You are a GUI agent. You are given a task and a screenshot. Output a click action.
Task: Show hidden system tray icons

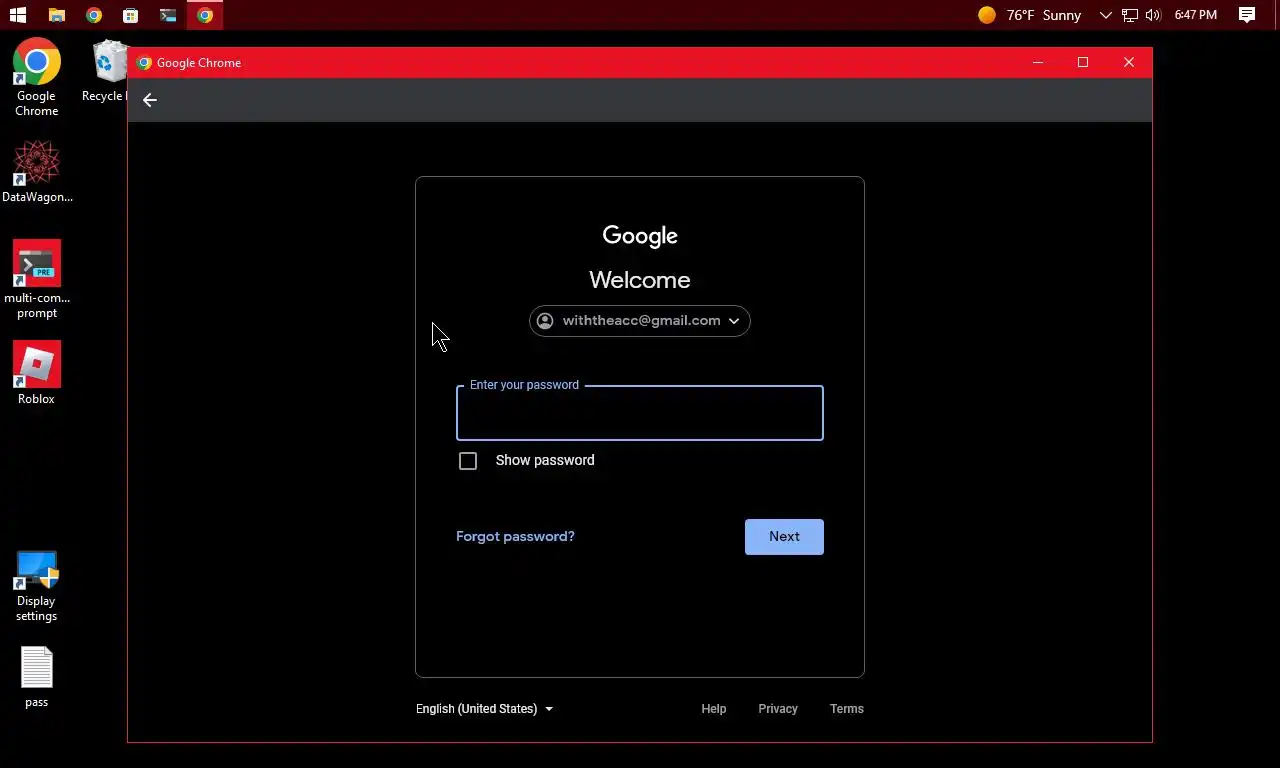(1105, 15)
